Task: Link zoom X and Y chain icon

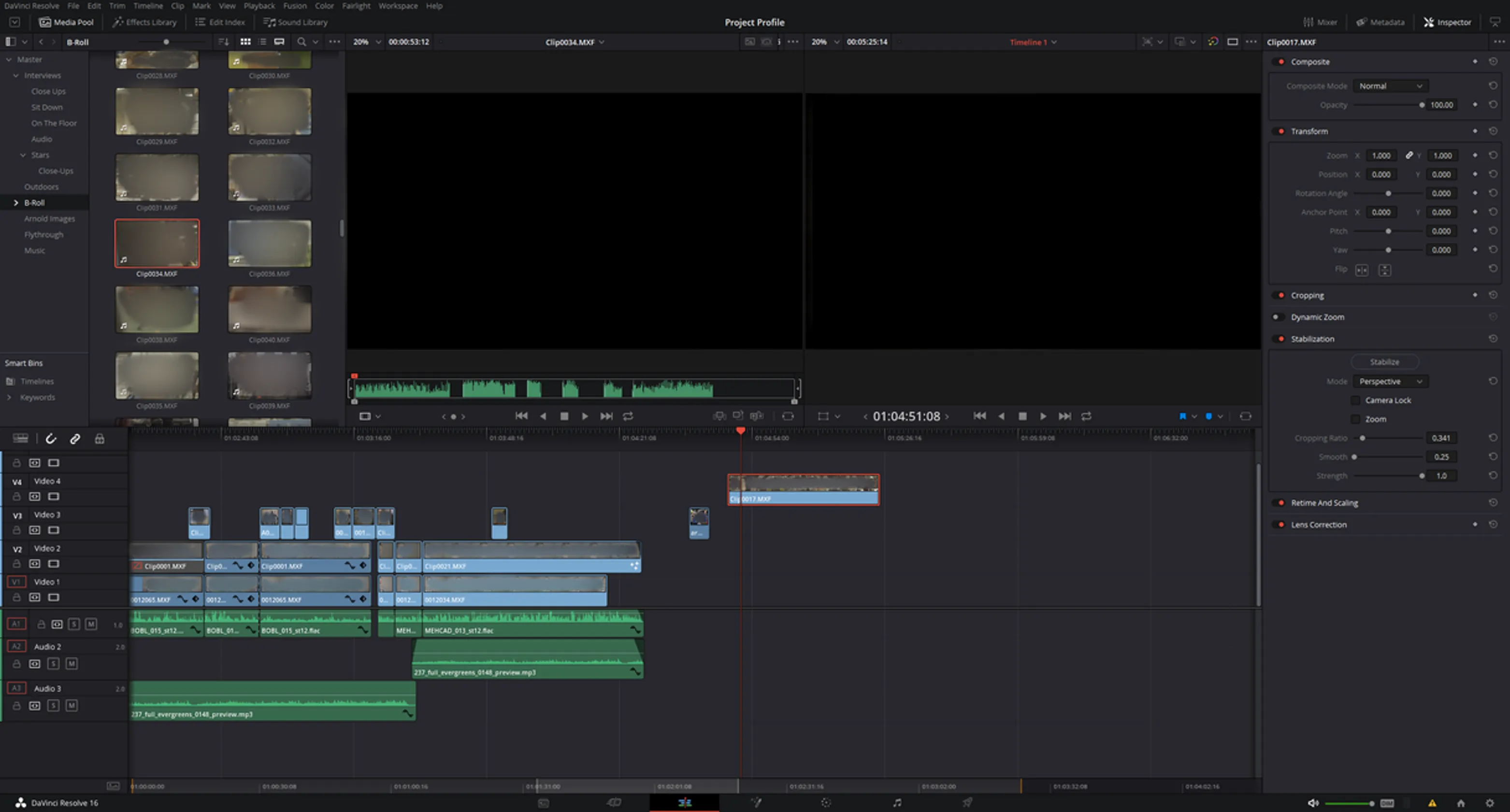Action: [1409, 155]
